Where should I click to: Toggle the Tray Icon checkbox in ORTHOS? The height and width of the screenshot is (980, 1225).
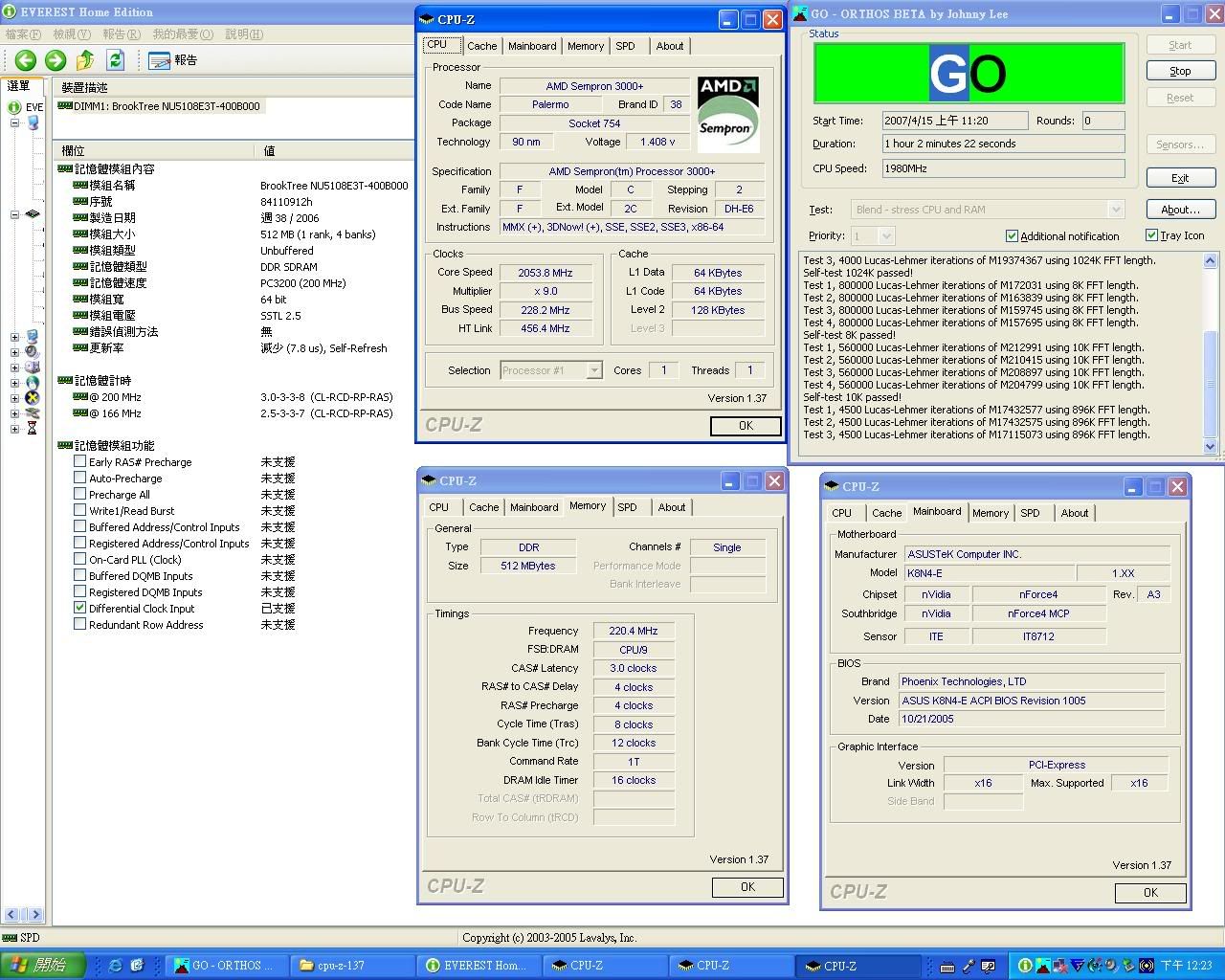click(x=1151, y=235)
